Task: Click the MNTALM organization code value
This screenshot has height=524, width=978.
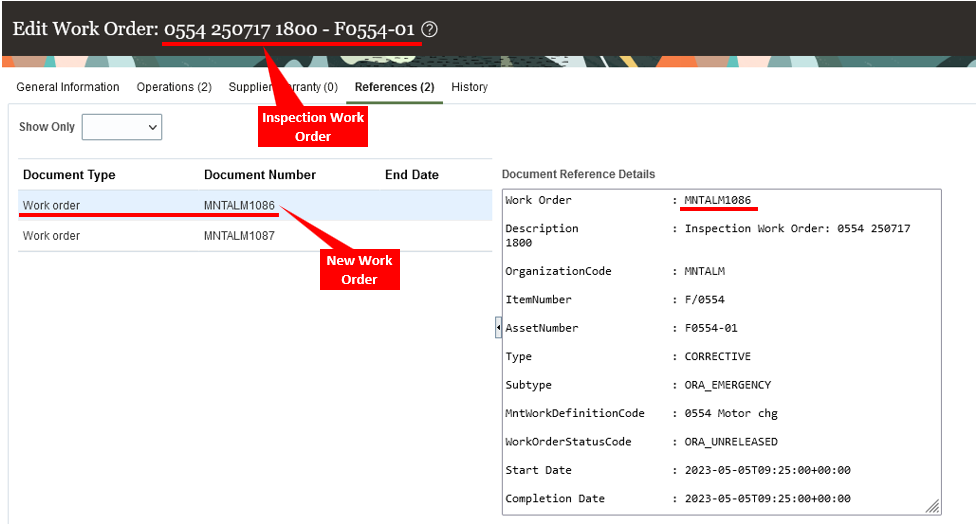Action: [x=704, y=271]
